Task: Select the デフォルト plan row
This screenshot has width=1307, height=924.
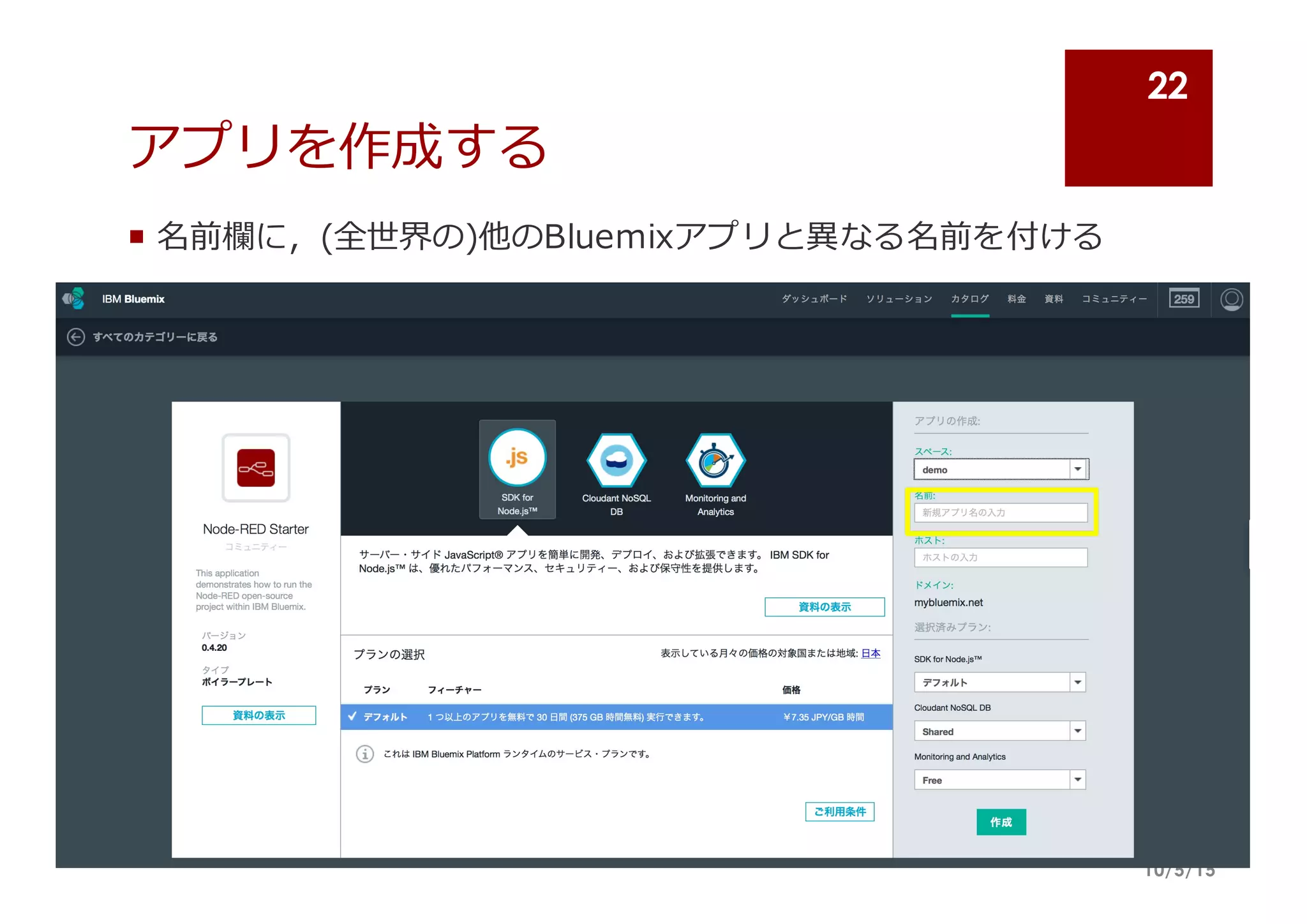Action: [x=616, y=717]
